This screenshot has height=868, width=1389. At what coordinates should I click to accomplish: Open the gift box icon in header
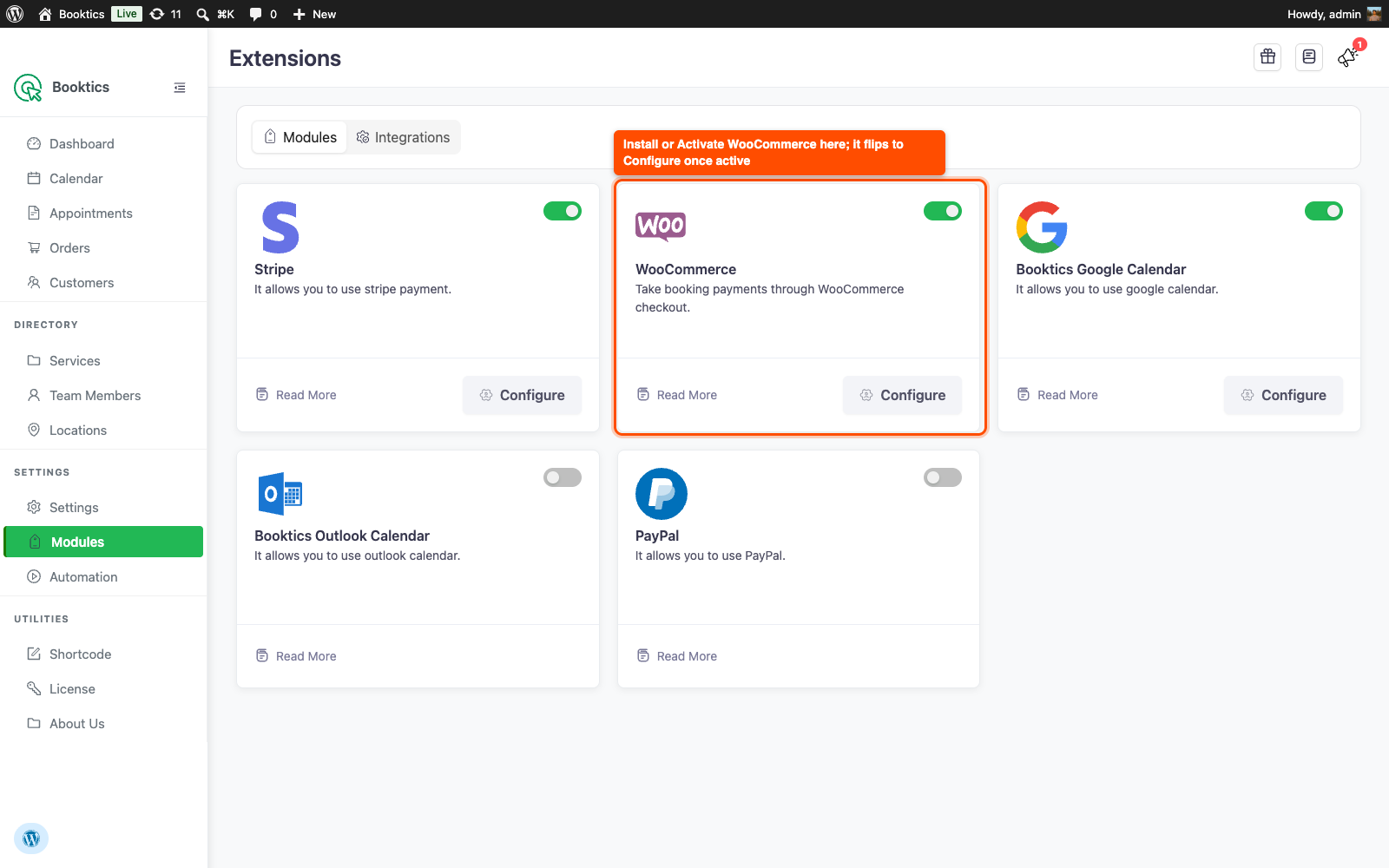coord(1268,57)
